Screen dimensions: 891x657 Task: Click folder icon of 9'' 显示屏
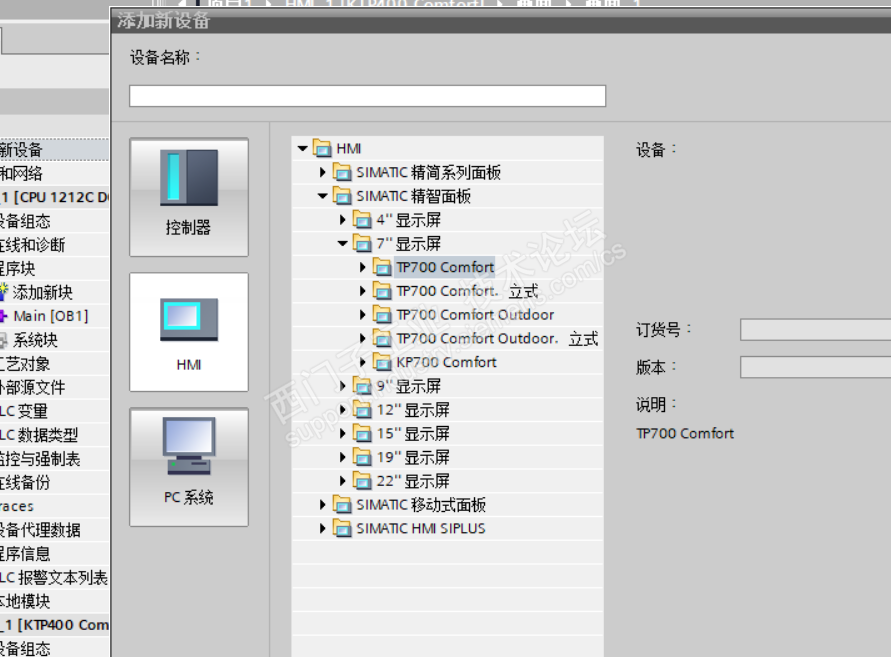pyautogui.click(x=362, y=386)
